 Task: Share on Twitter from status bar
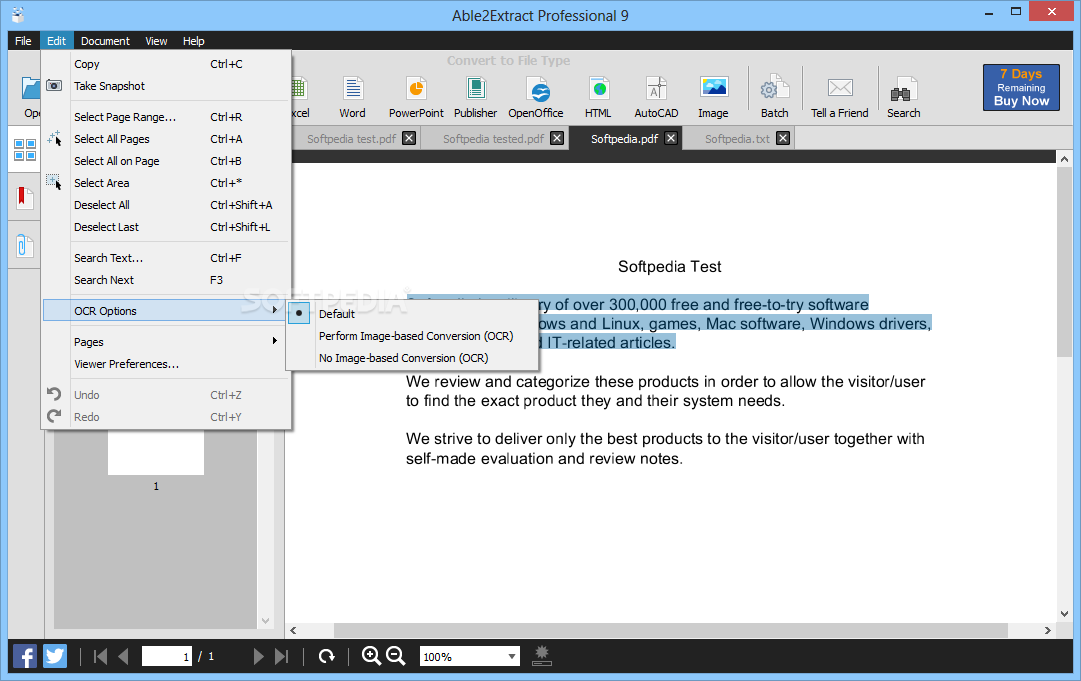[55, 656]
